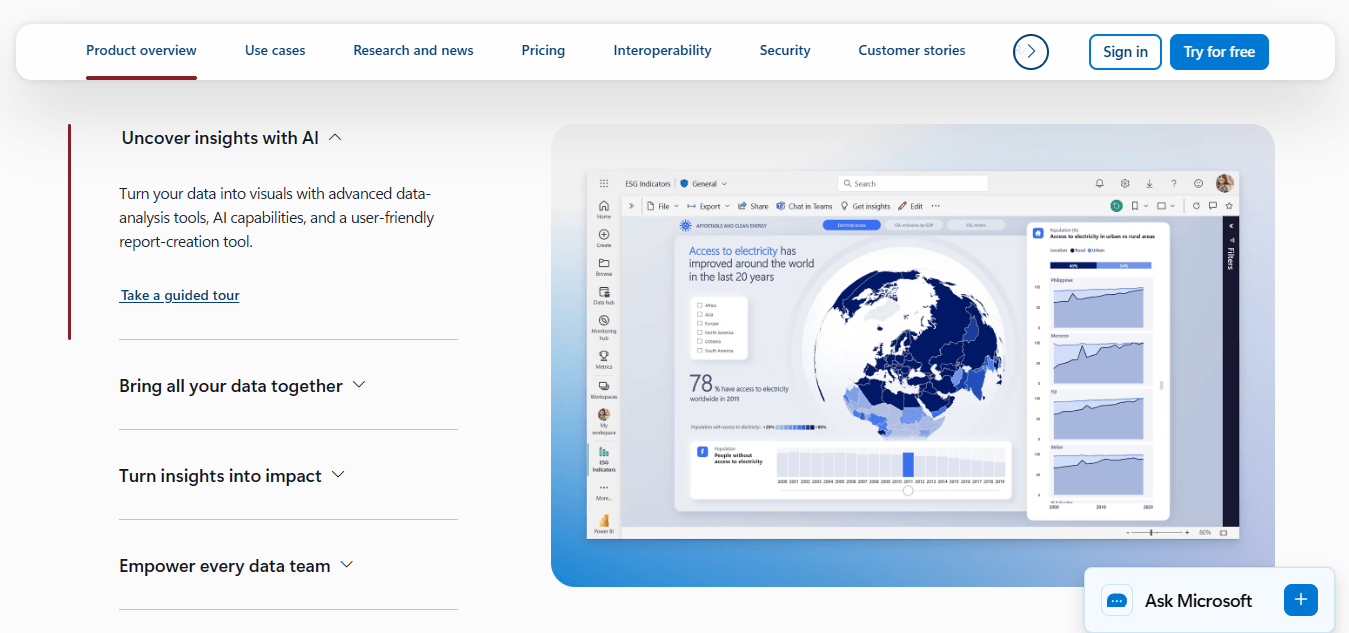
Task: Click the Create plus icon in sidebar
Action: pyautogui.click(x=603, y=234)
